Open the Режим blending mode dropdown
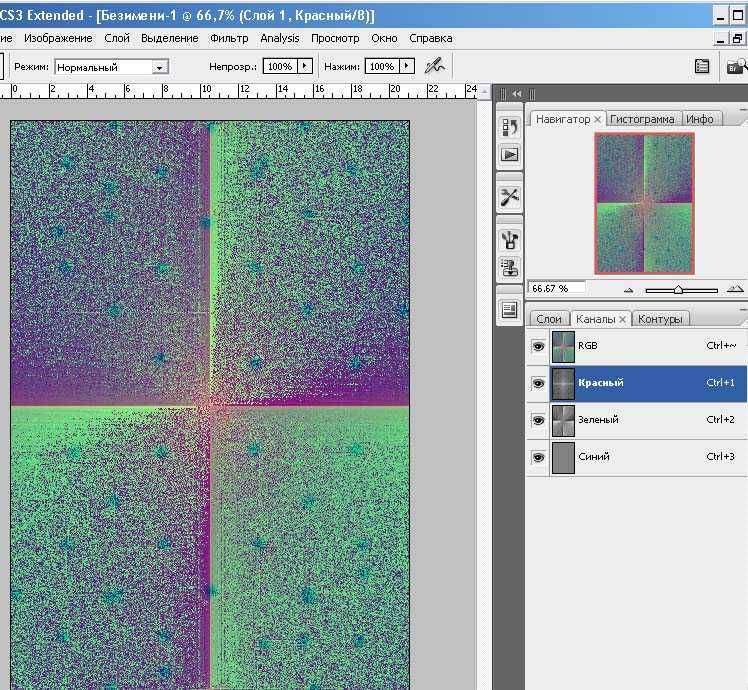Image resolution: width=748 pixels, height=690 pixels. 160,67
